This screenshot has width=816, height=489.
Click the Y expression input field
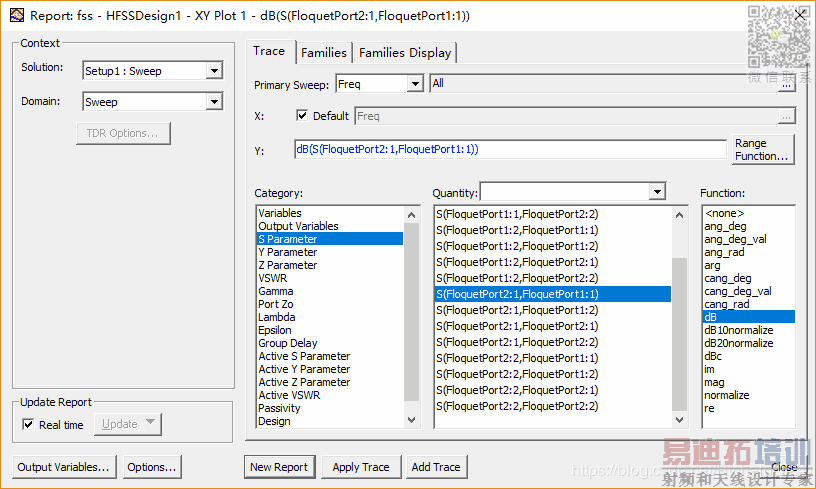[510, 149]
